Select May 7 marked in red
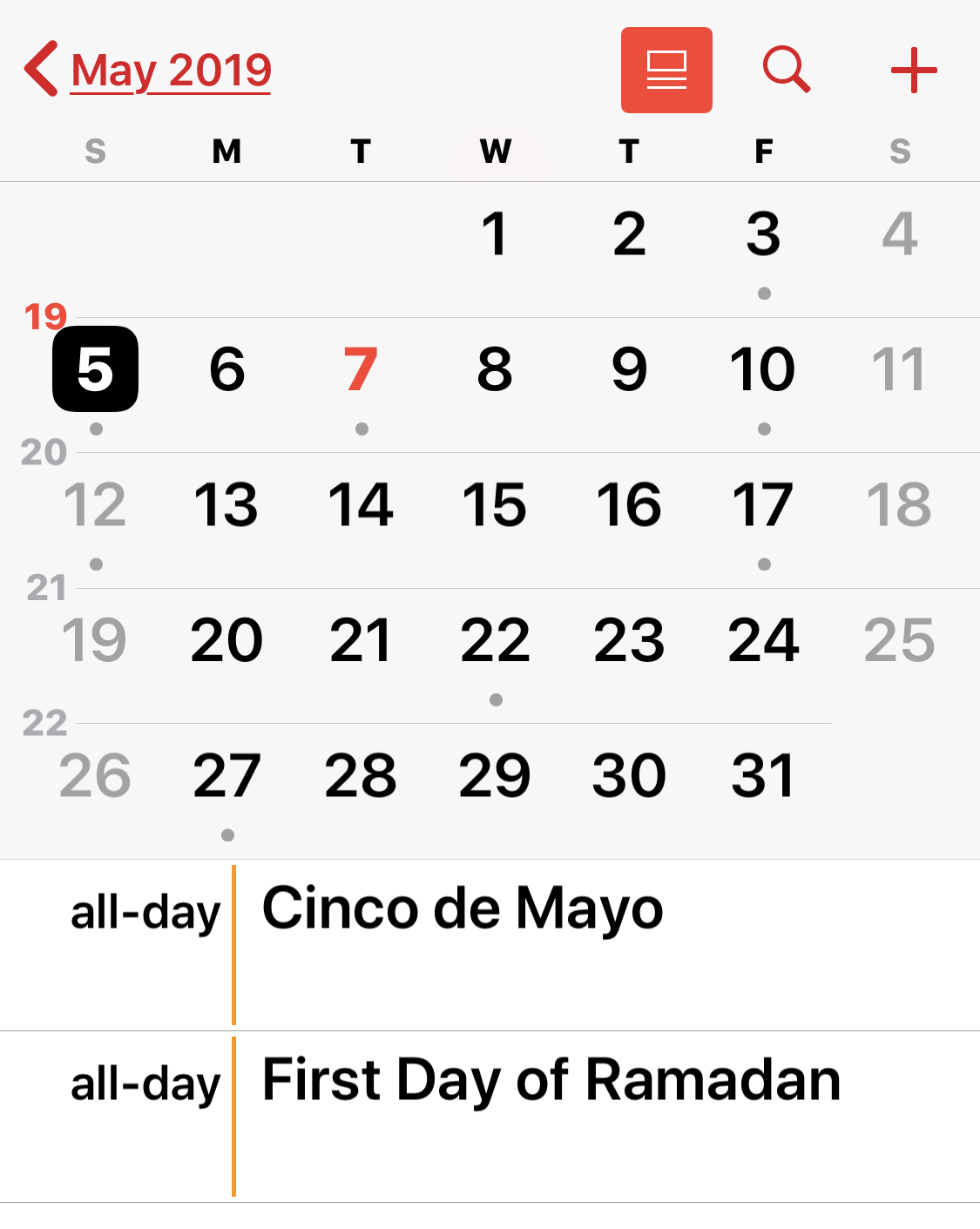 [361, 368]
